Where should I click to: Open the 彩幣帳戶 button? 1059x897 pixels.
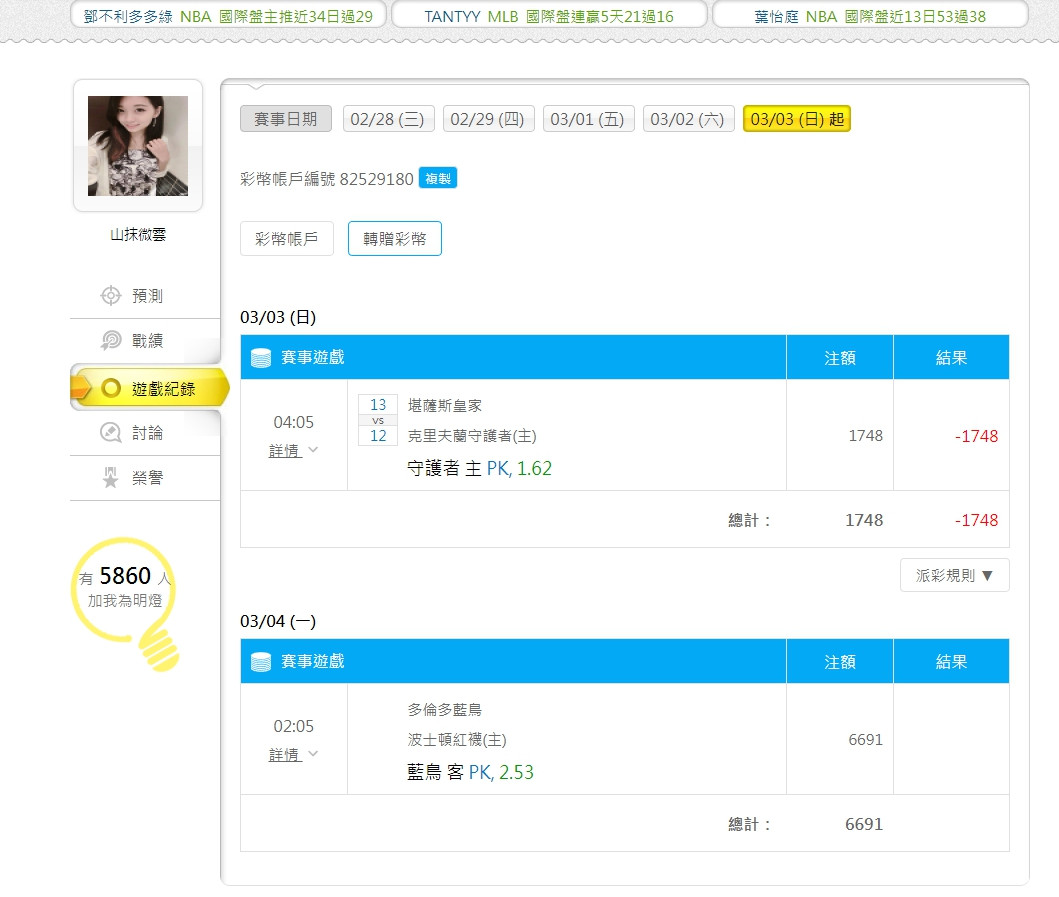click(x=287, y=238)
